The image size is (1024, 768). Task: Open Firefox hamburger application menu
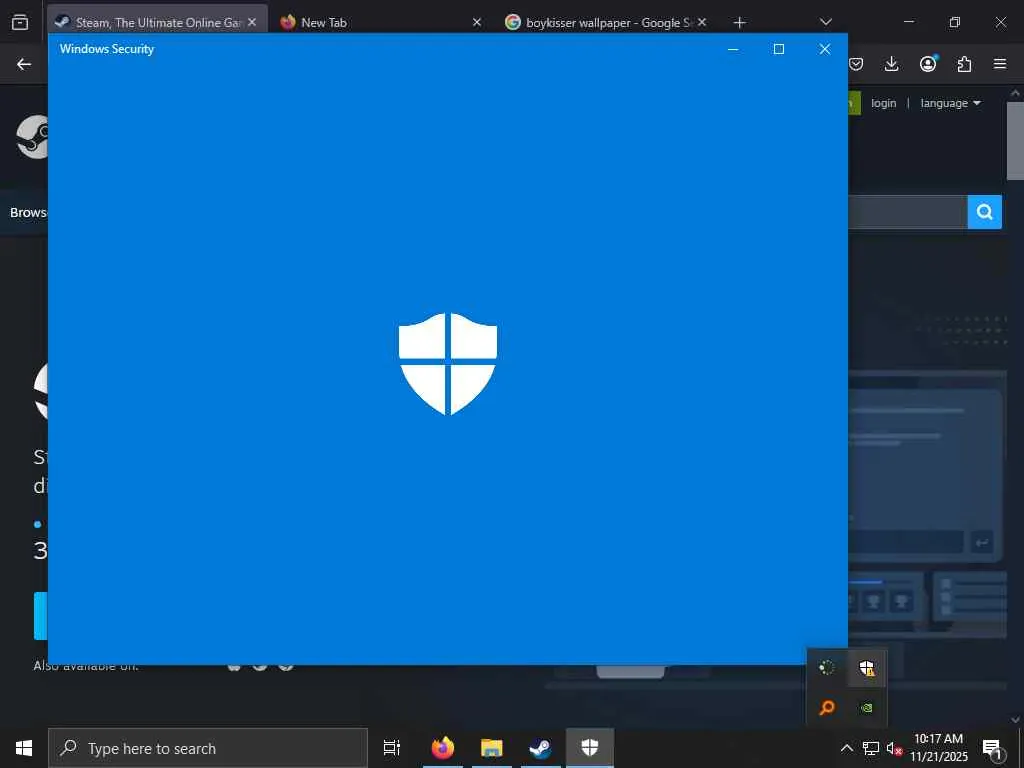click(1000, 64)
